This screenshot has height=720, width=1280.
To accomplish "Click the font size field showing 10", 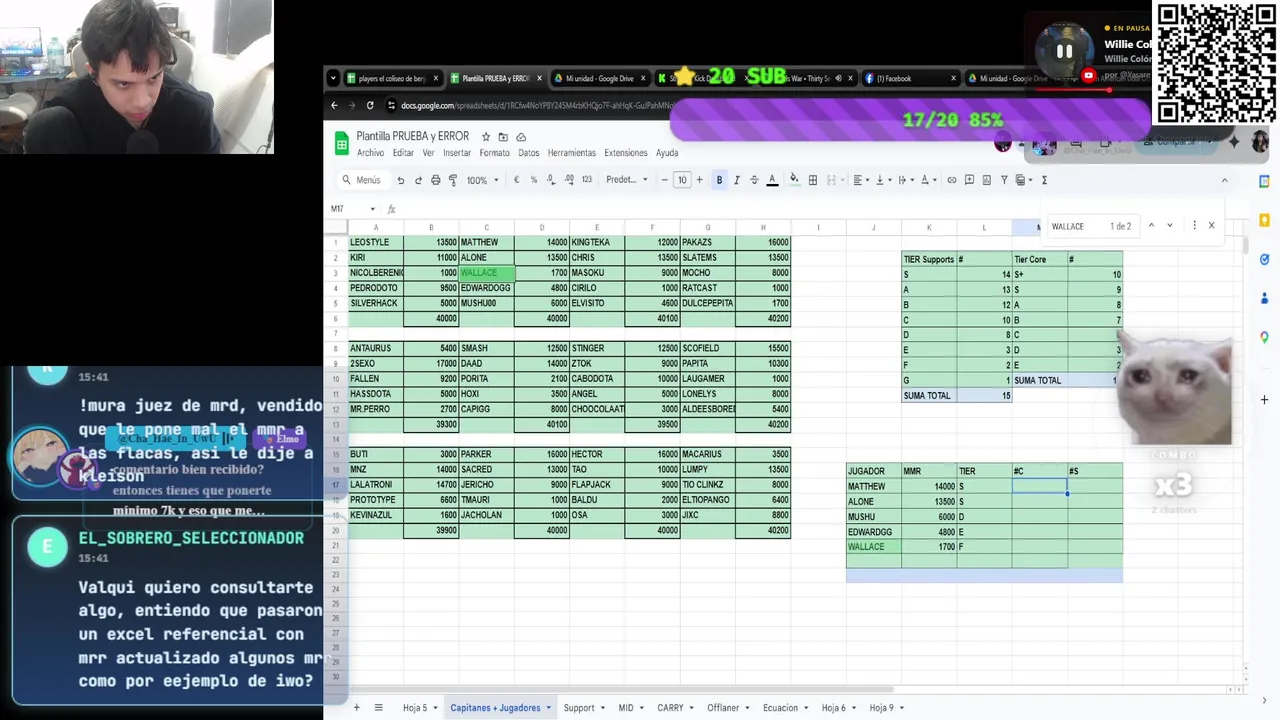I will (x=682, y=180).
